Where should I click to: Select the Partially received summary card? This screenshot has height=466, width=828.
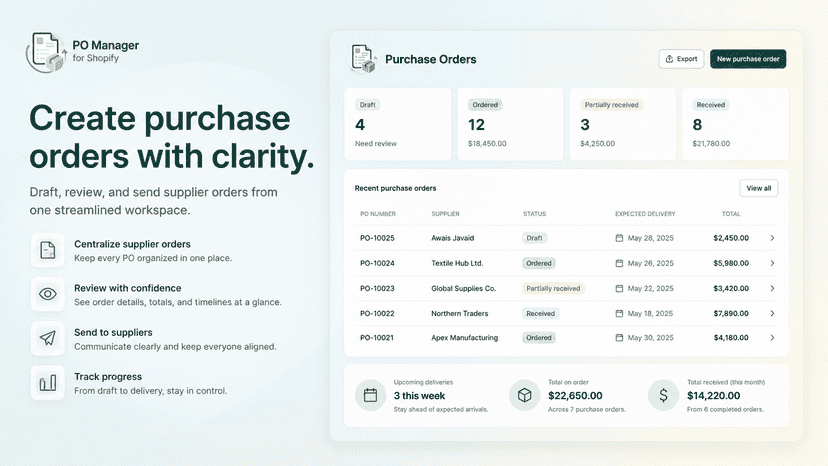(623, 124)
